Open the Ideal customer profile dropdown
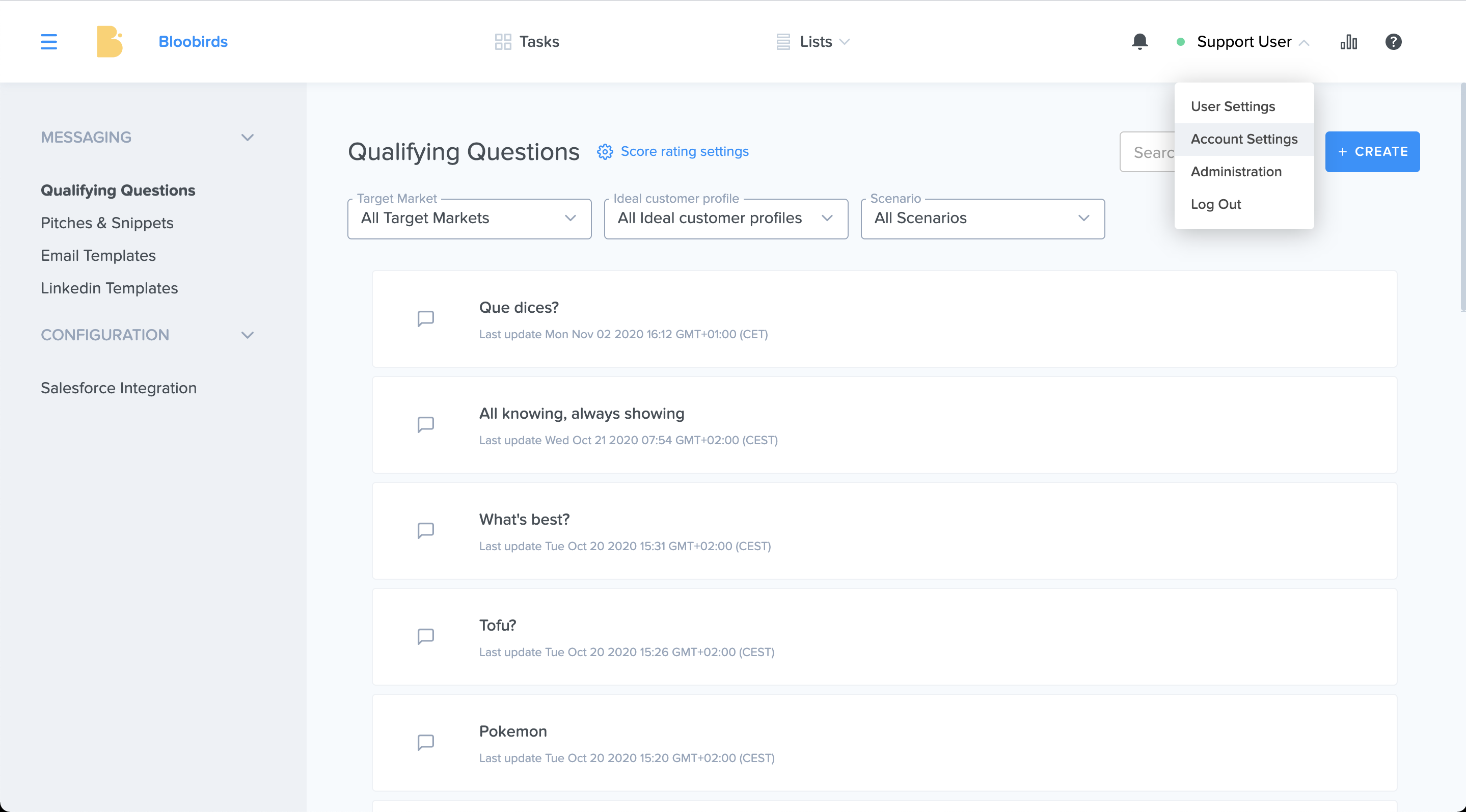 coord(725,219)
